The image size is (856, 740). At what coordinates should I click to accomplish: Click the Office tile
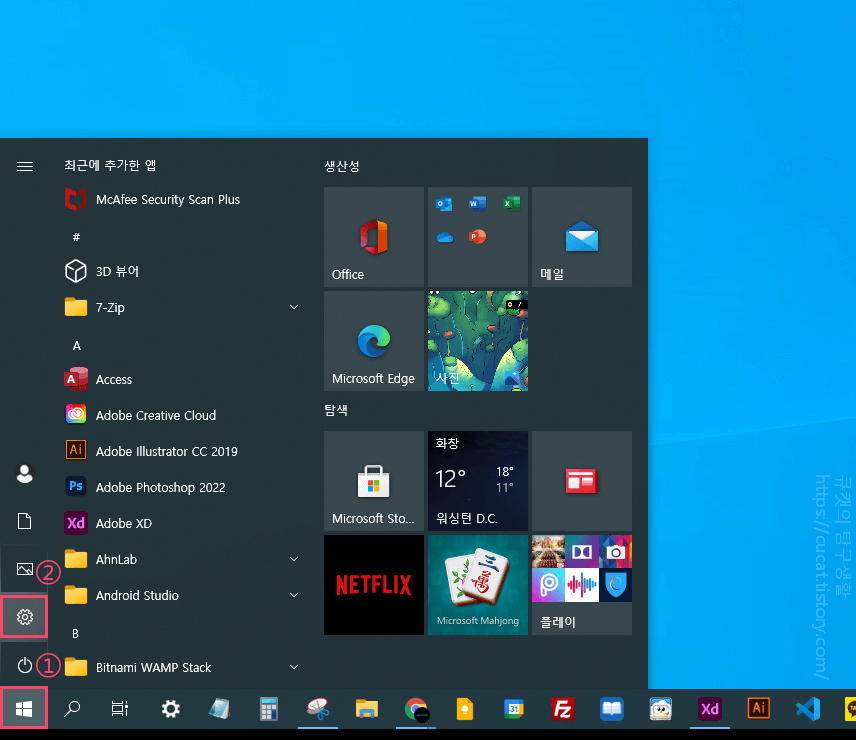pos(374,237)
